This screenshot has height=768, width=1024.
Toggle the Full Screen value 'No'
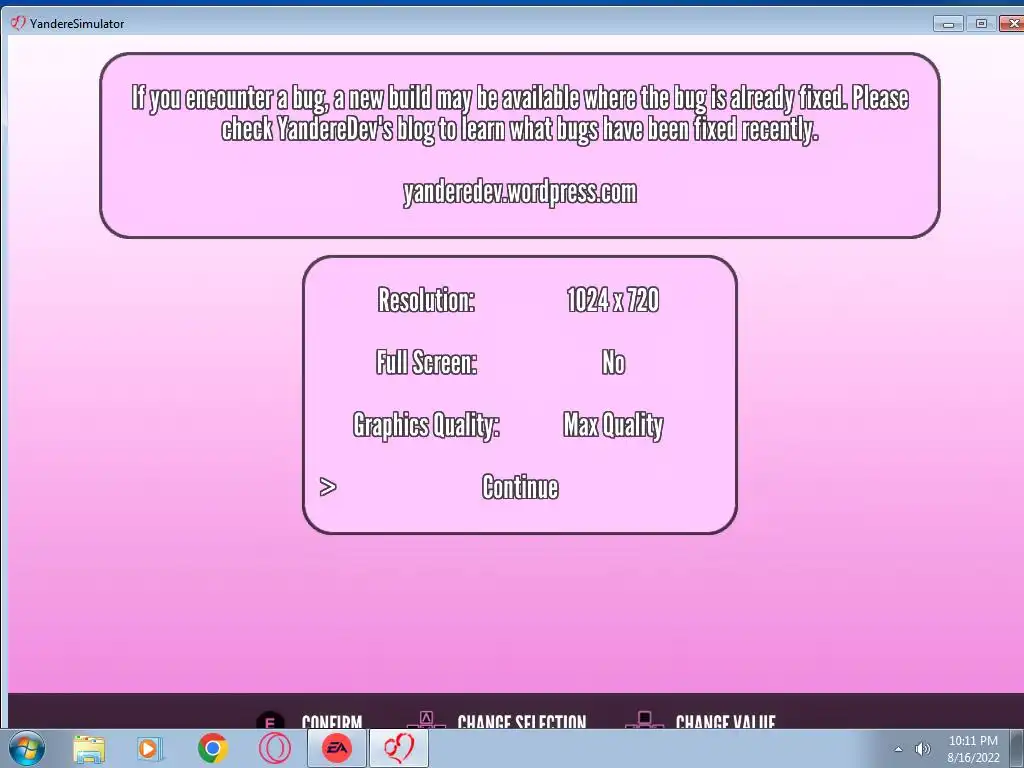point(613,362)
